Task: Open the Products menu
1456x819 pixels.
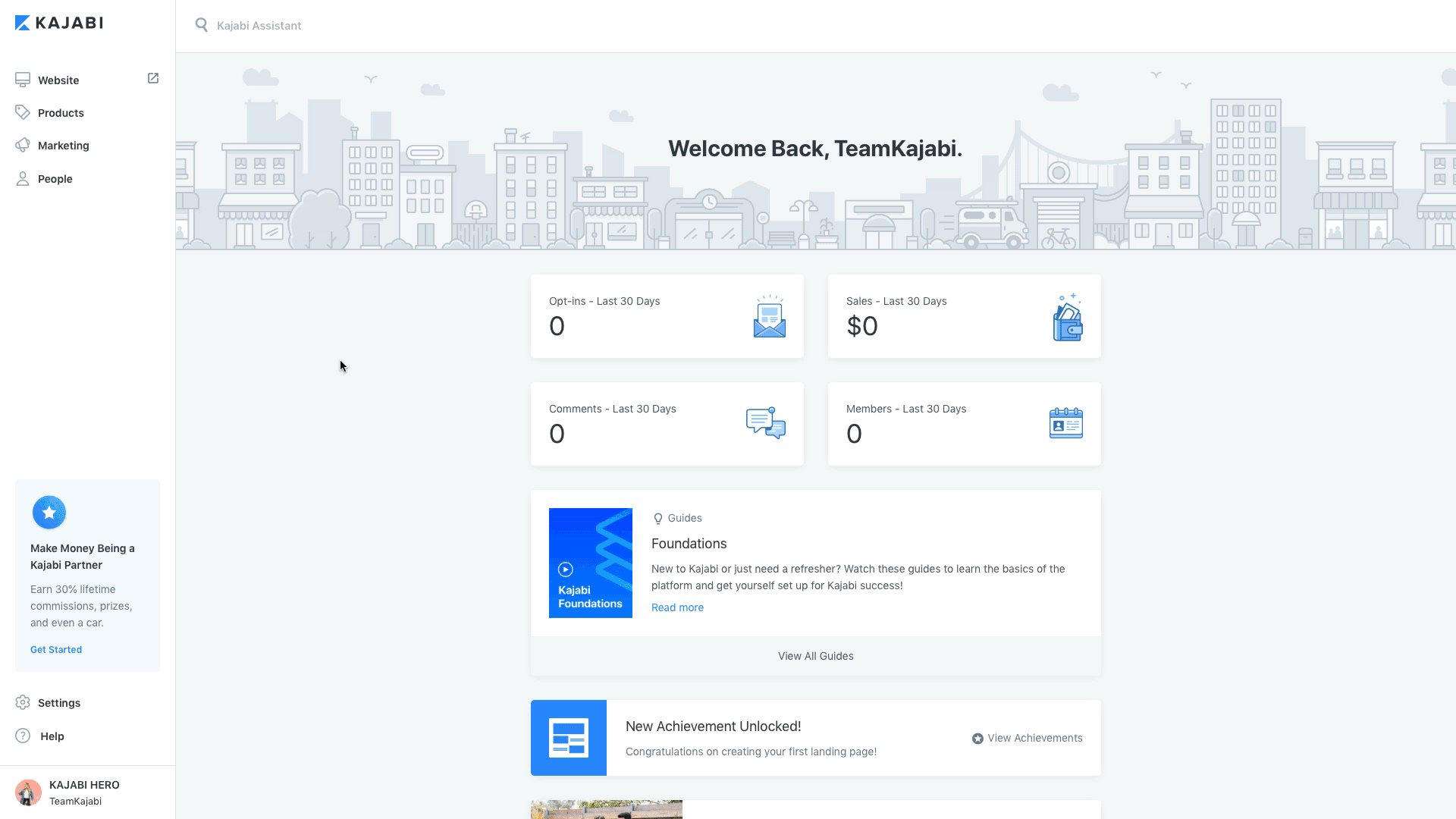Action: (x=61, y=113)
